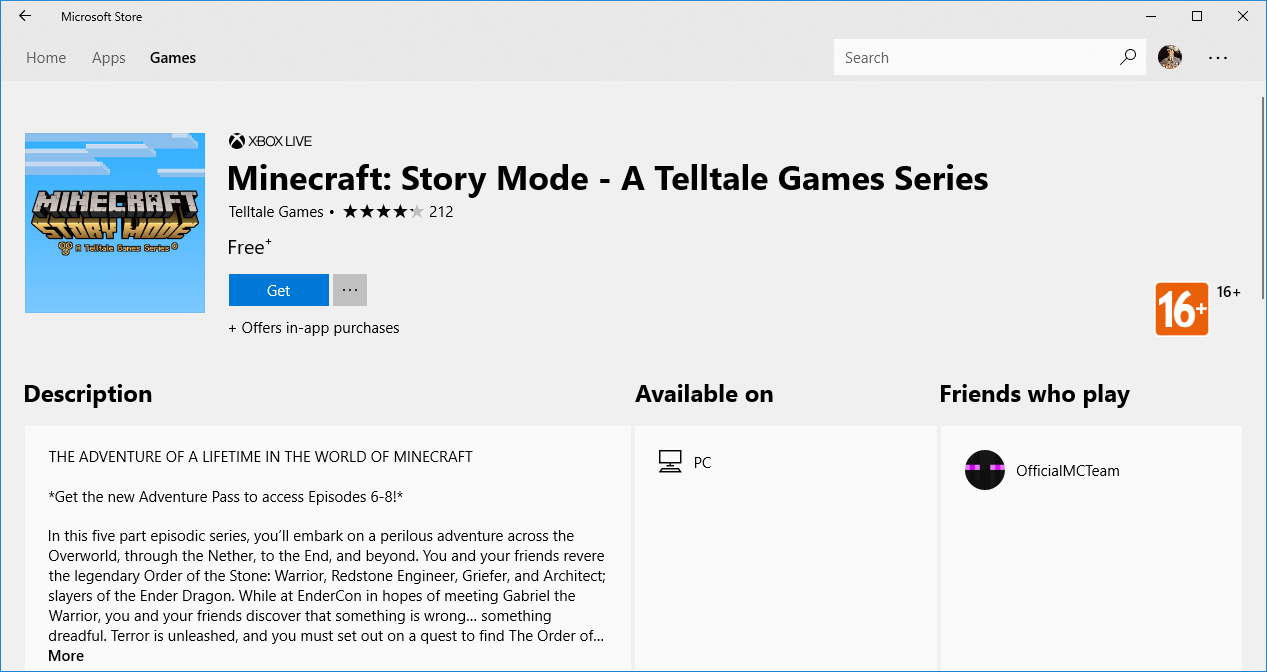Image resolution: width=1267 pixels, height=672 pixels.
Task: Open the top-right three-dot menu
Action: pyautogui.click(x=1217, y=58)
